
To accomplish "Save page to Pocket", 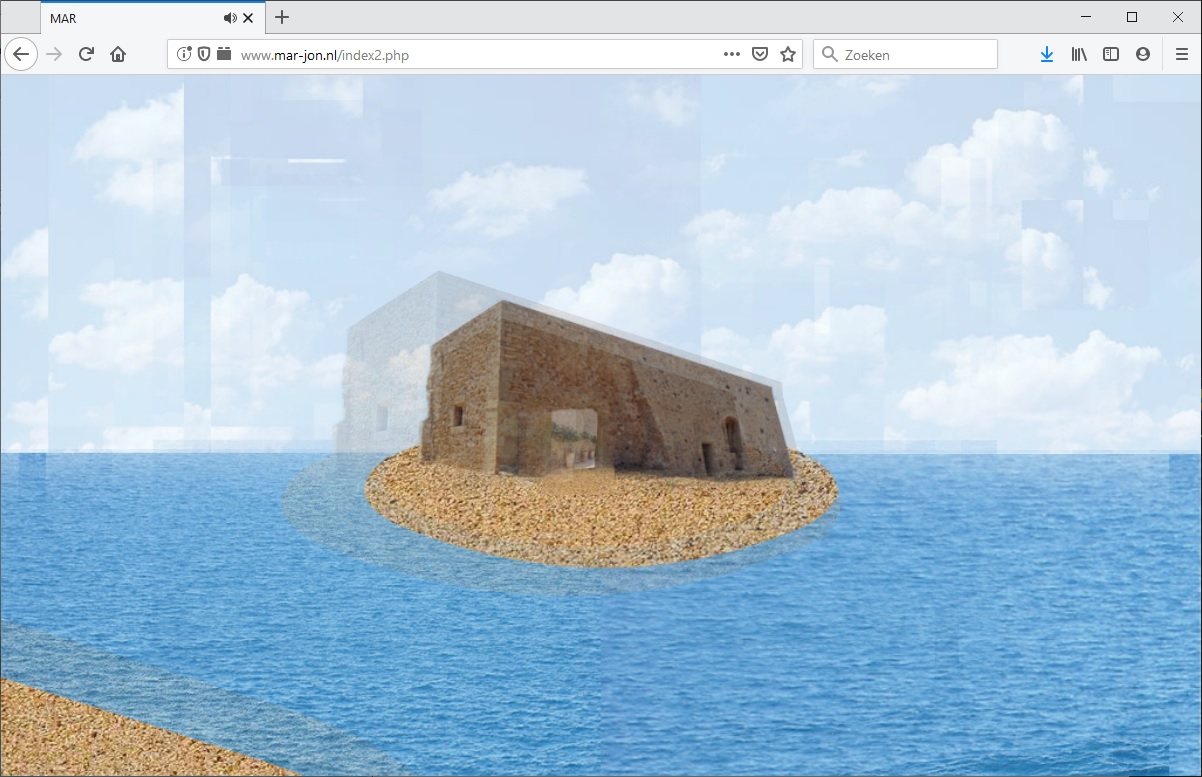I will [x=760, y=54].
